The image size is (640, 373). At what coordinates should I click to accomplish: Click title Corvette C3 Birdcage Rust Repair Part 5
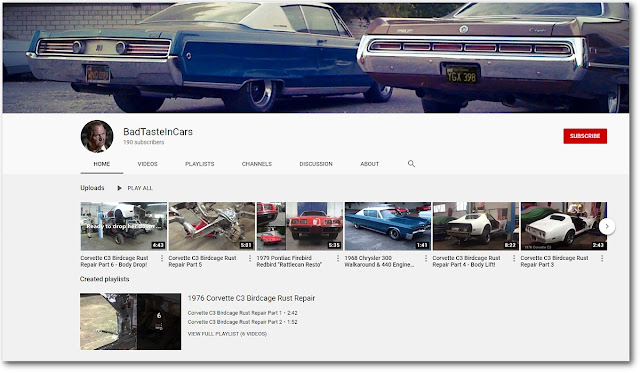click(x=202, y=262)
